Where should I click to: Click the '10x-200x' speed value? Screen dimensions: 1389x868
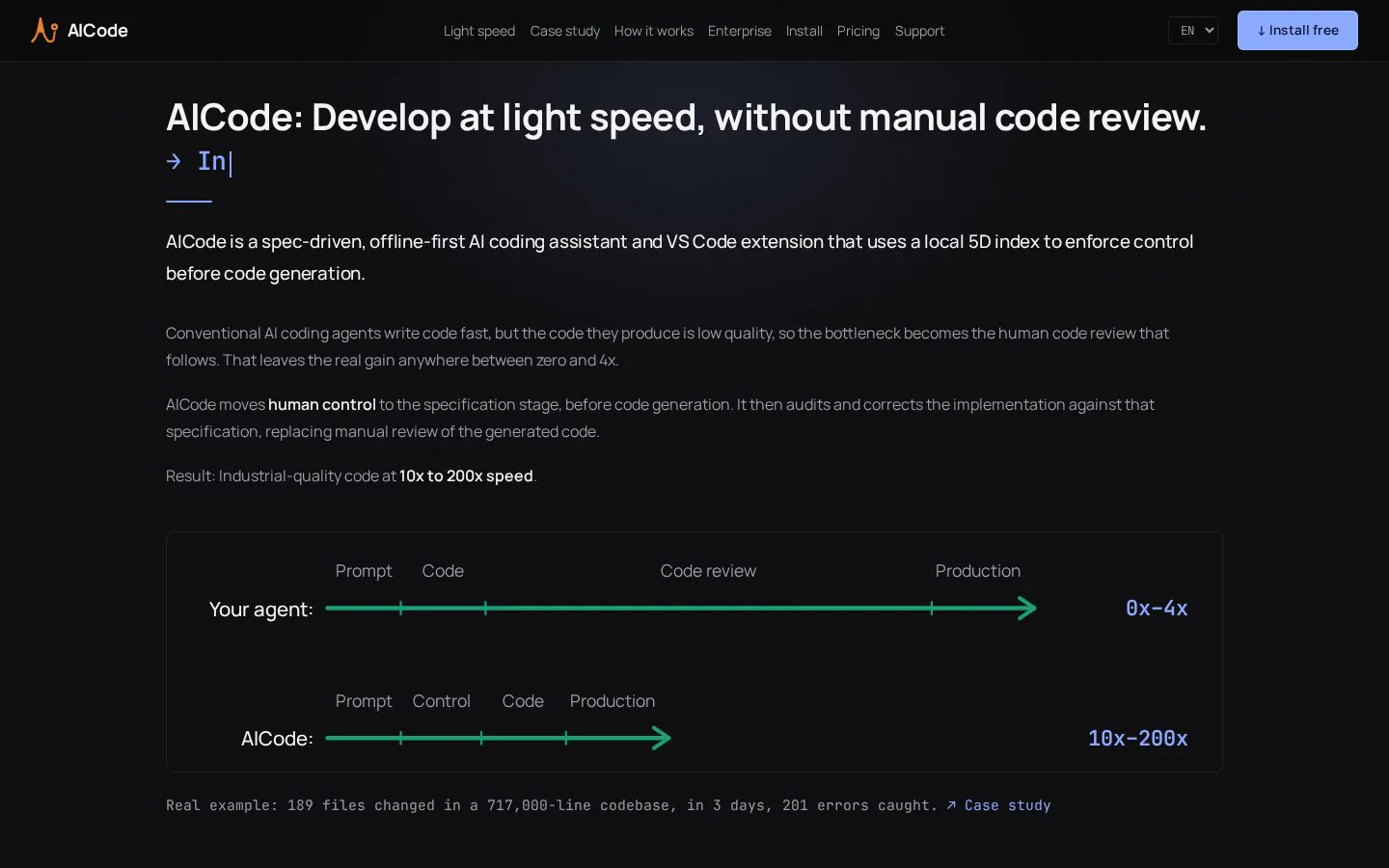(1138, 739)
